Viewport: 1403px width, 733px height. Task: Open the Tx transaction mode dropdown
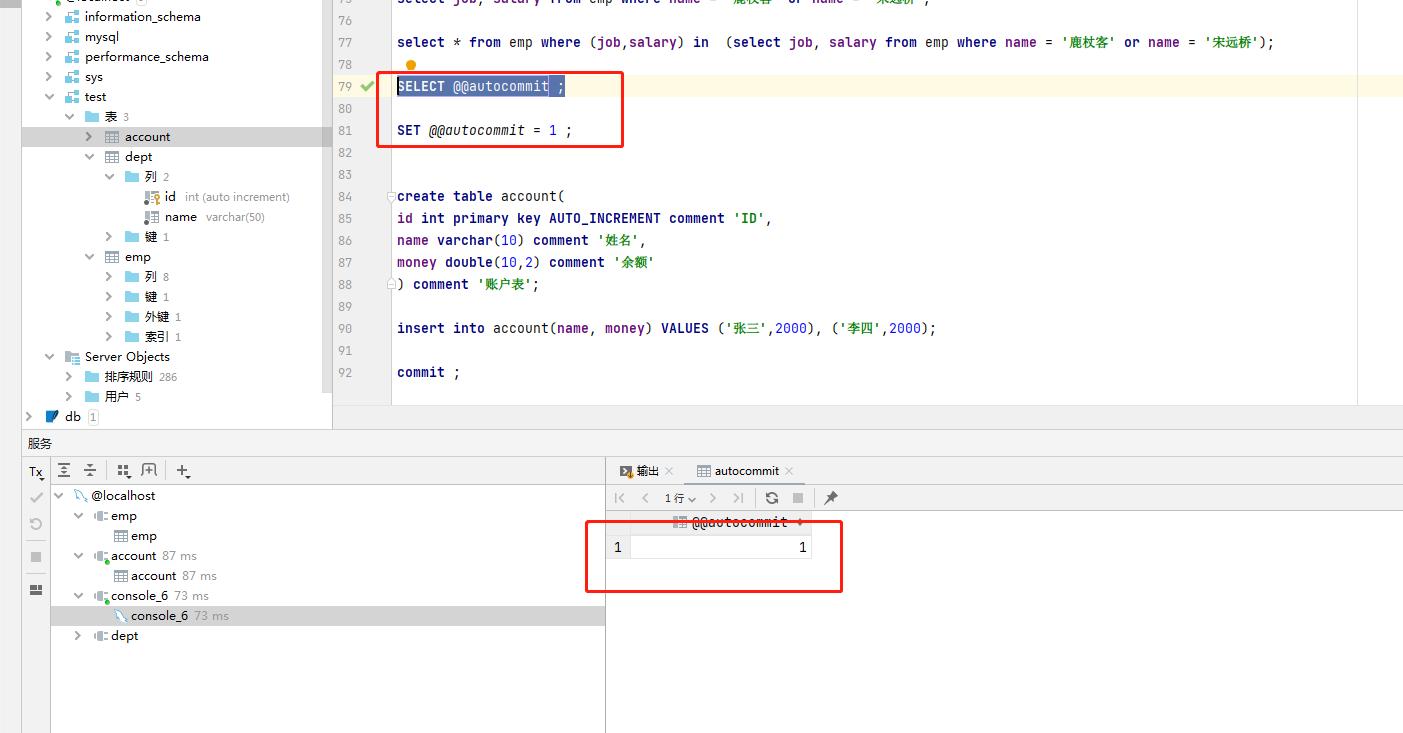36,472
